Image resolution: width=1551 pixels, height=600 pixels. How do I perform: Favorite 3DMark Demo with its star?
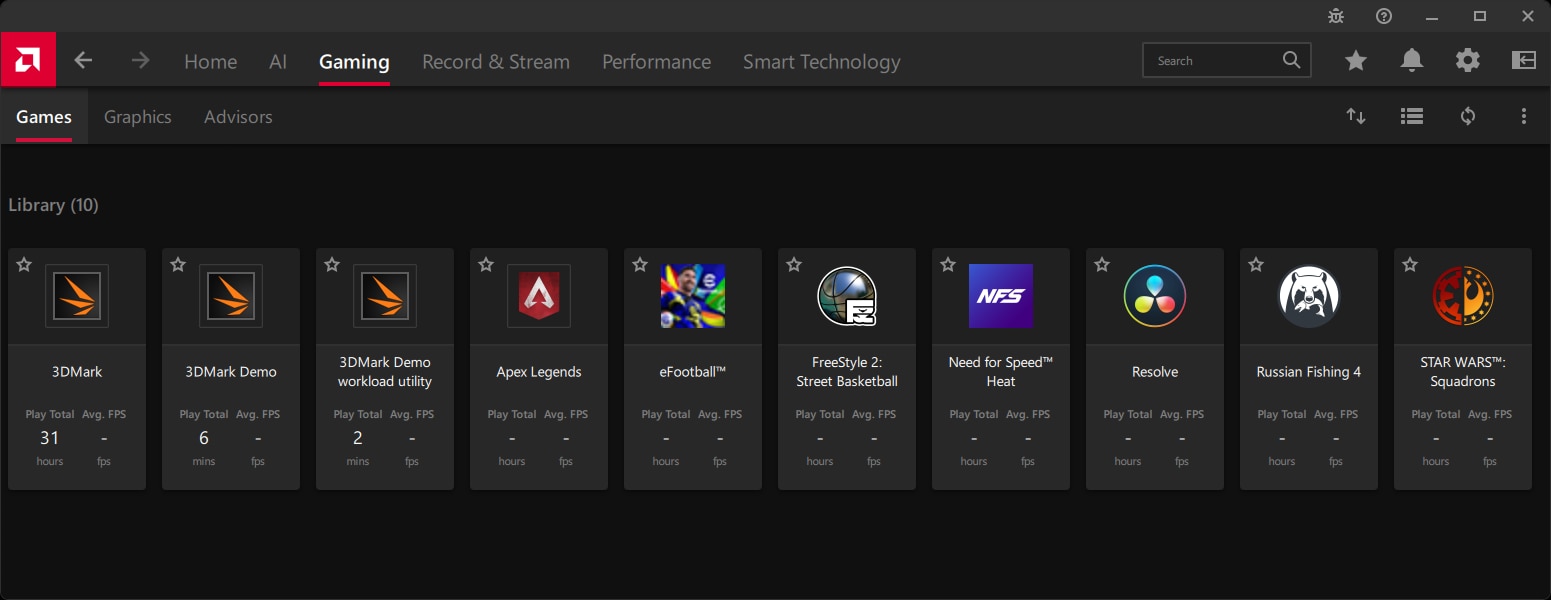[x=178, y=265]
